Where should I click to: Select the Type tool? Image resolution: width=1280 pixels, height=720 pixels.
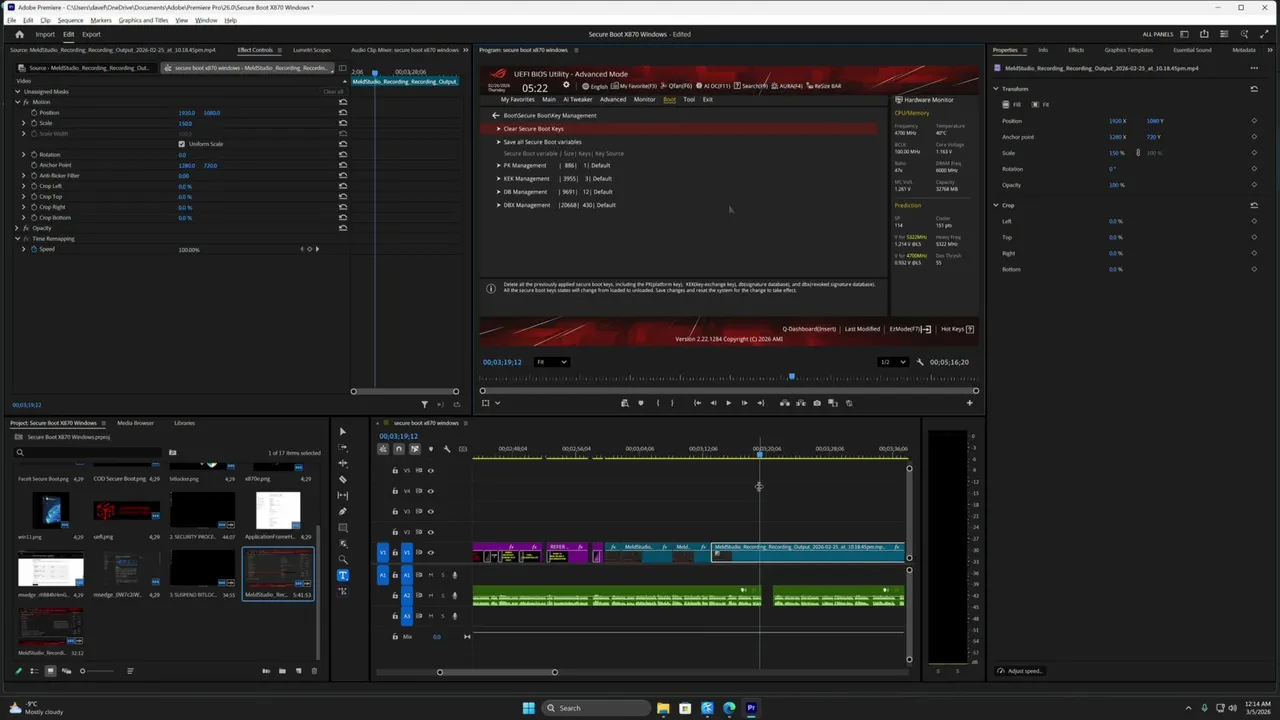[x=342, y=575]
